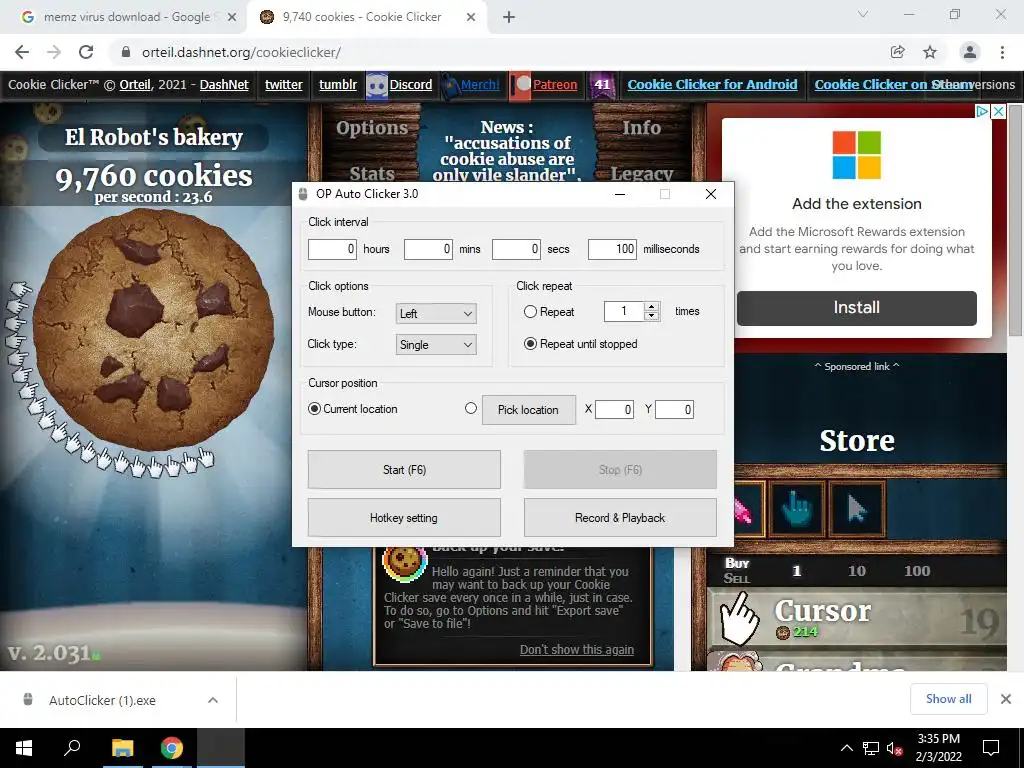Buy the teal hand cursor upgrade

797,509
